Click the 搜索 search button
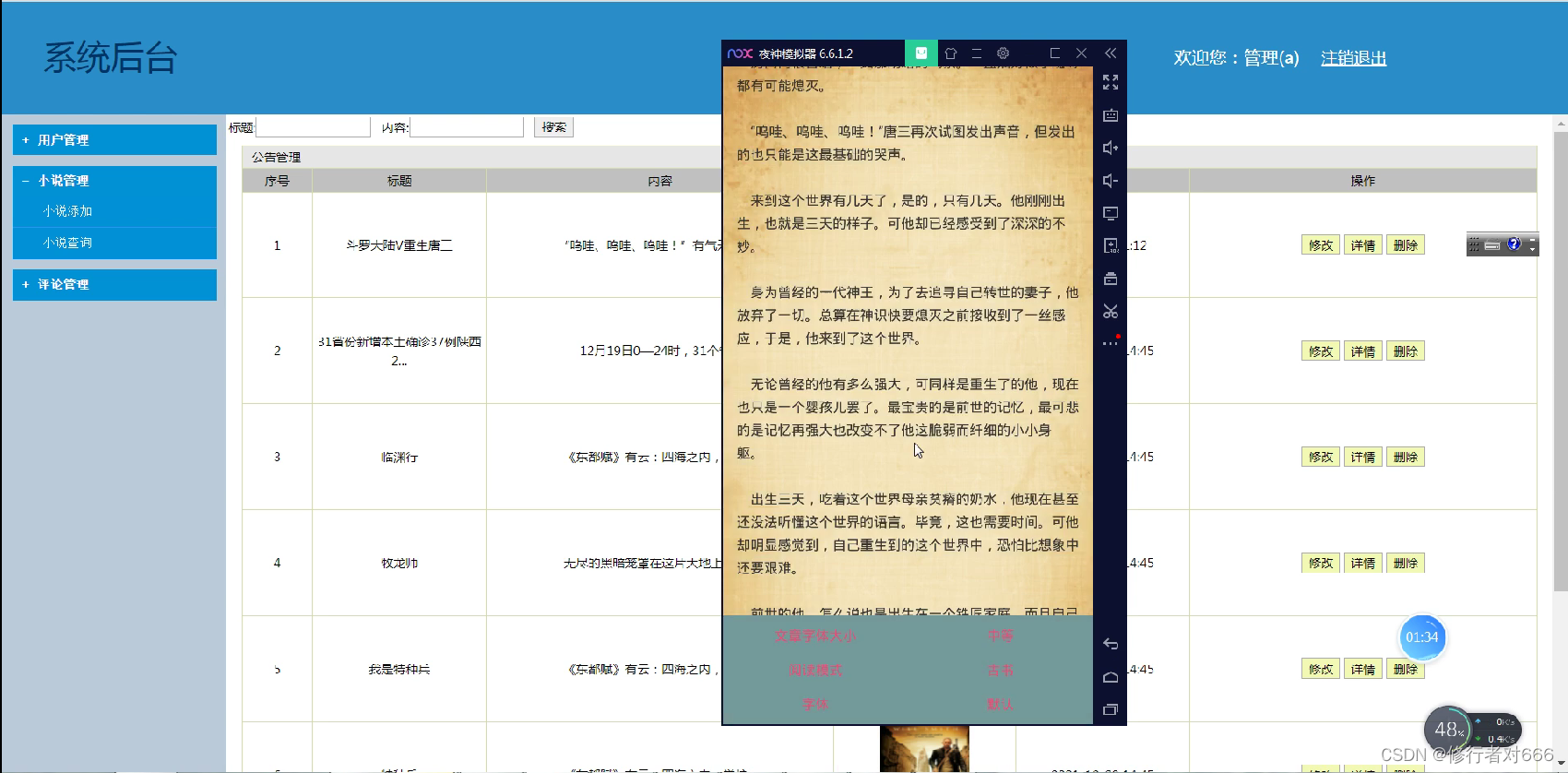Screen dimensions: 1568x773 pyautogui.click(x=553, y=127)
